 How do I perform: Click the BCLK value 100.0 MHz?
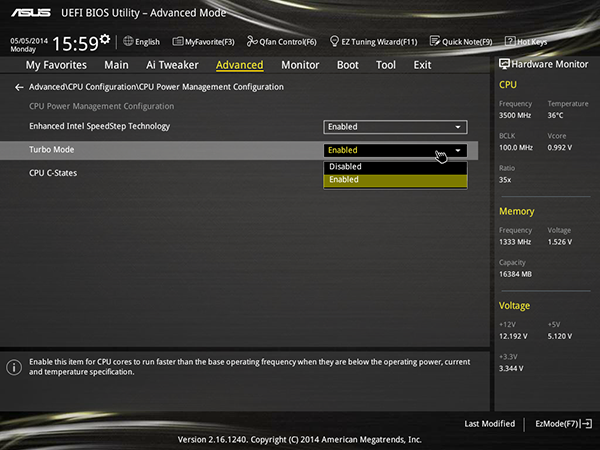tap(515, 148)
